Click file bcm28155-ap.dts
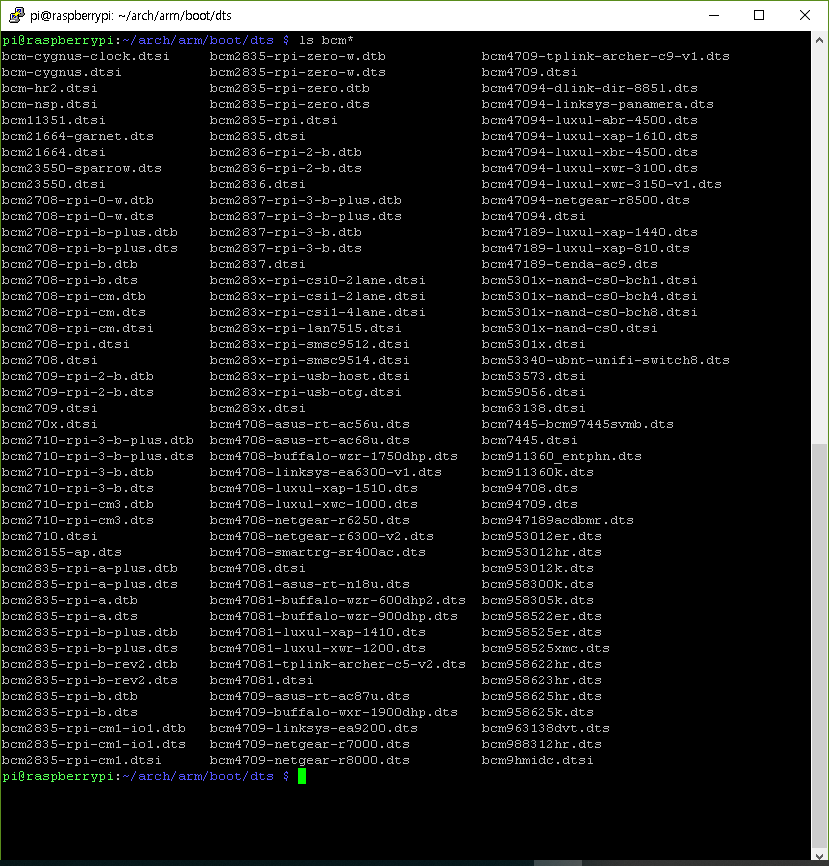829x866 pixels. pyautogui.click(x=62, y=553)
